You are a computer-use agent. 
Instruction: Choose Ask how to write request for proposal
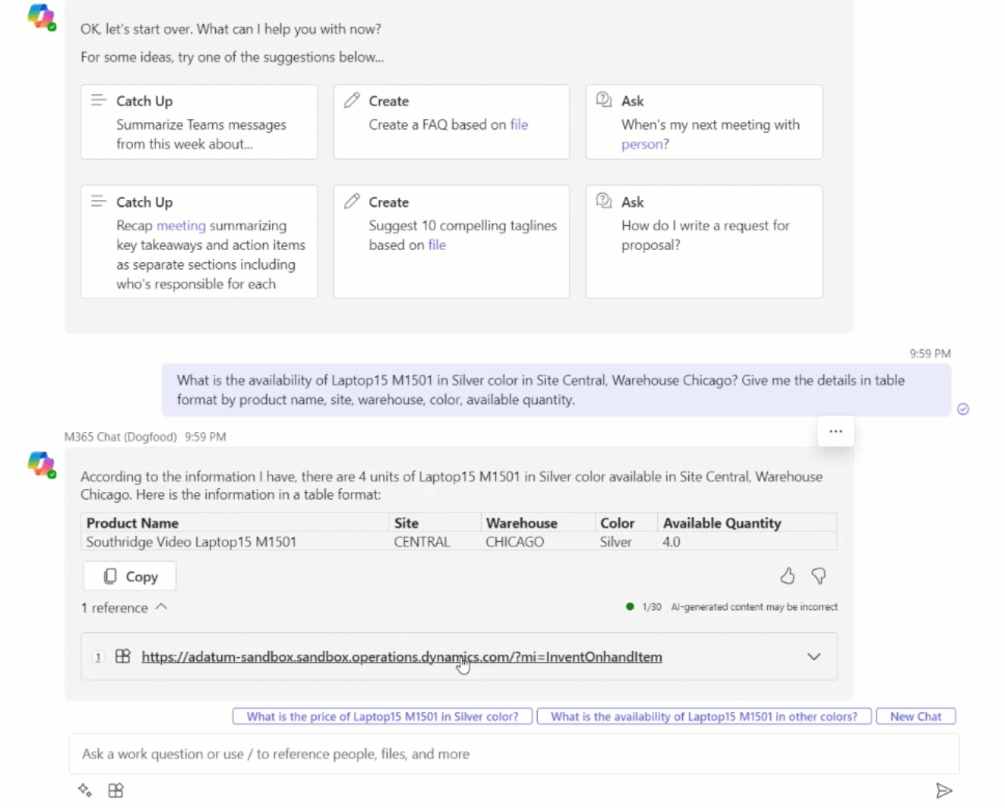coord(704,242)
